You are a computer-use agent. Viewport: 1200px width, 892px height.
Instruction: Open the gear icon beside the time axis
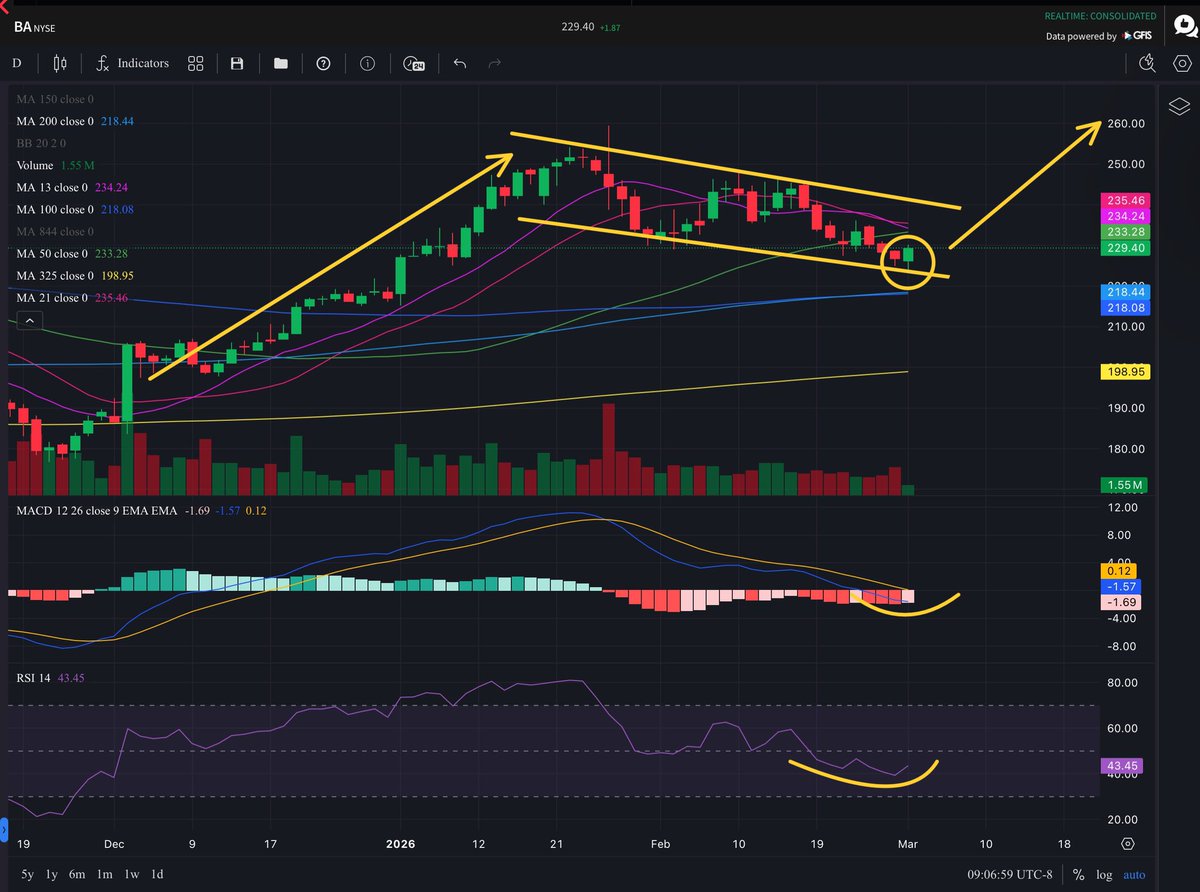tap(1128, 843)
